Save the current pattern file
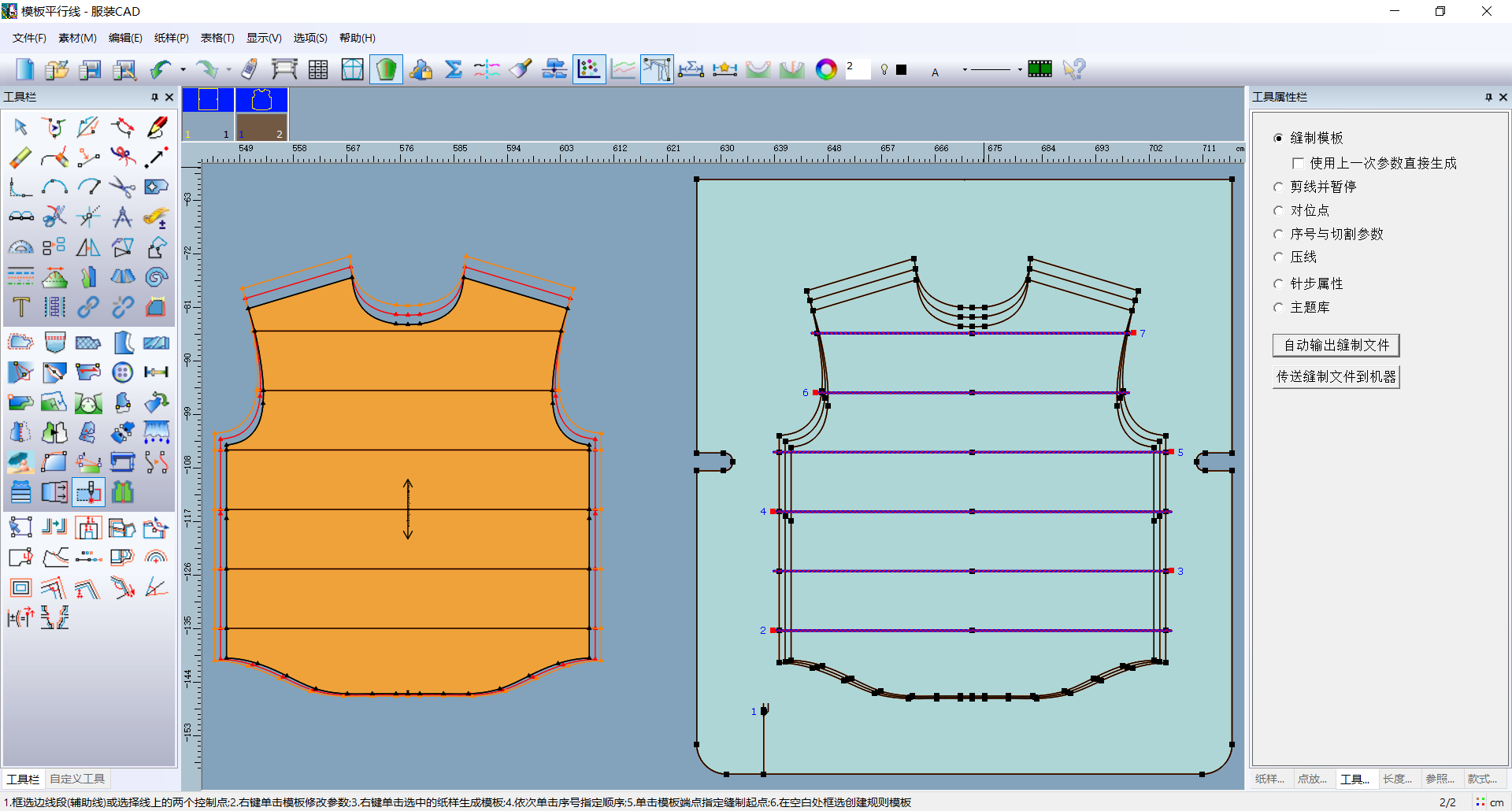Image resolution: width=1512 pixels, height=811 pixels. point(91,69)
